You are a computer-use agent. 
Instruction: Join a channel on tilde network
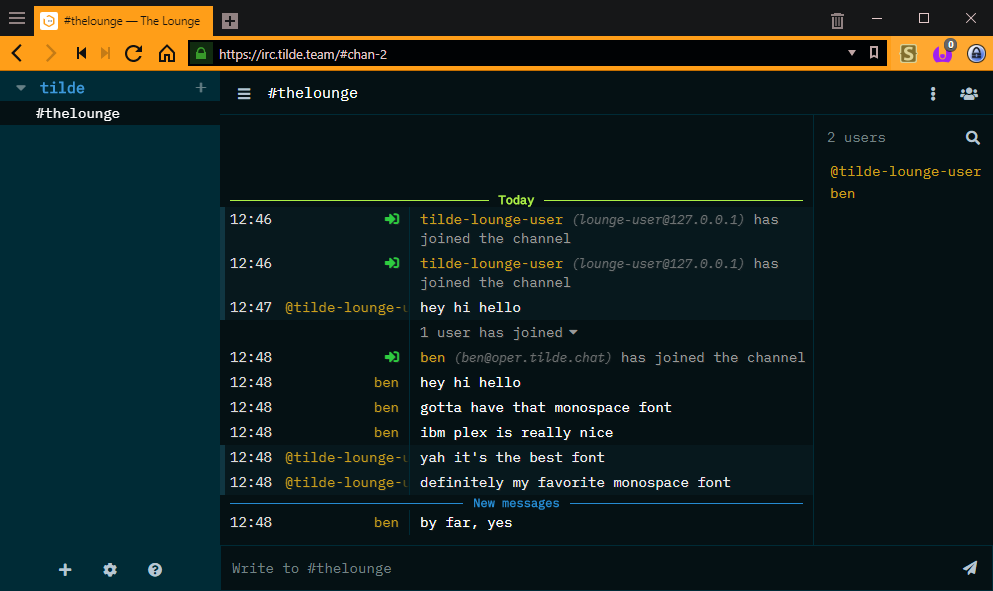click(x=201, y=87)
